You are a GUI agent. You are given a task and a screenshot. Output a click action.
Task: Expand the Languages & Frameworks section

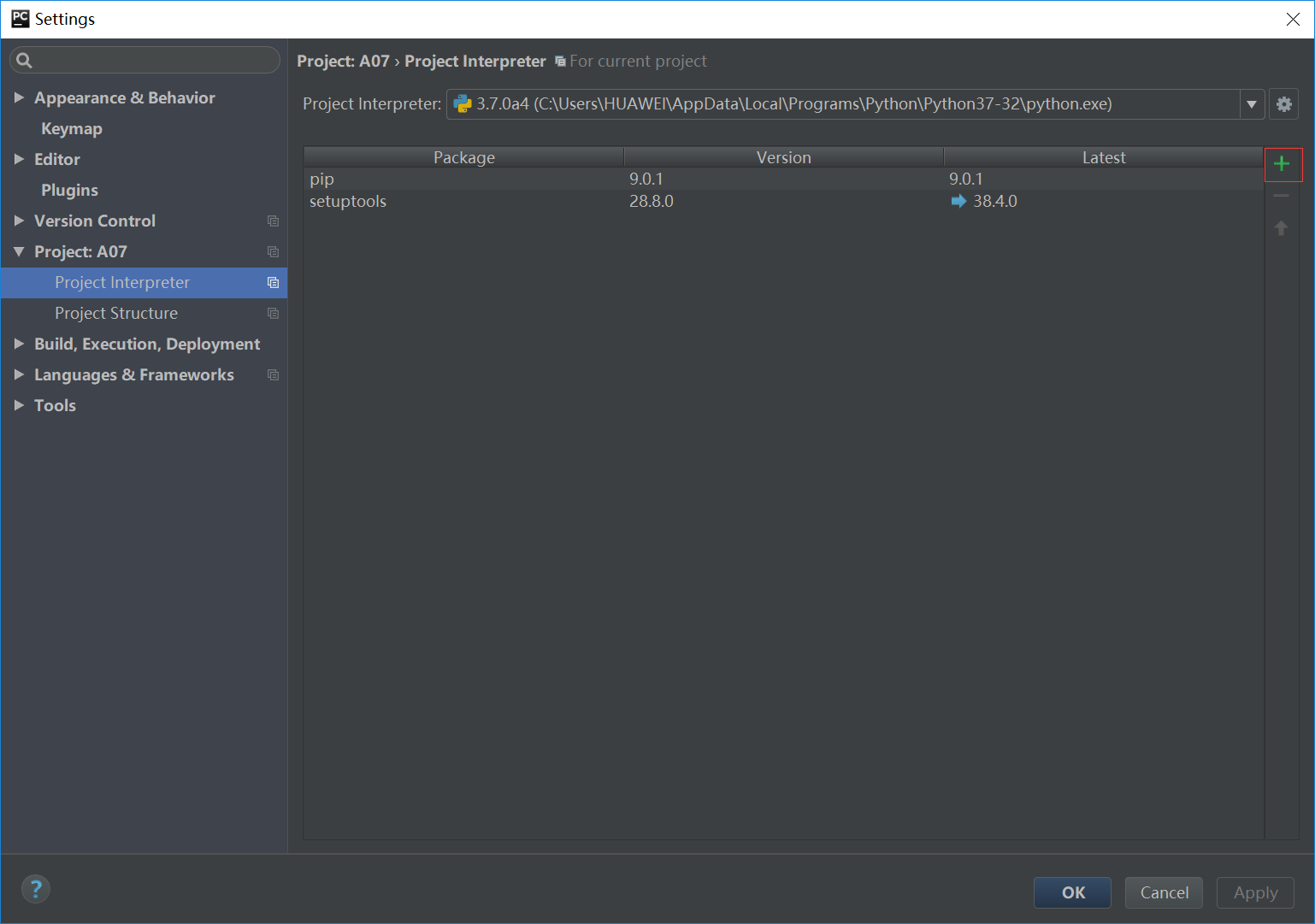[x=19, y=374]
